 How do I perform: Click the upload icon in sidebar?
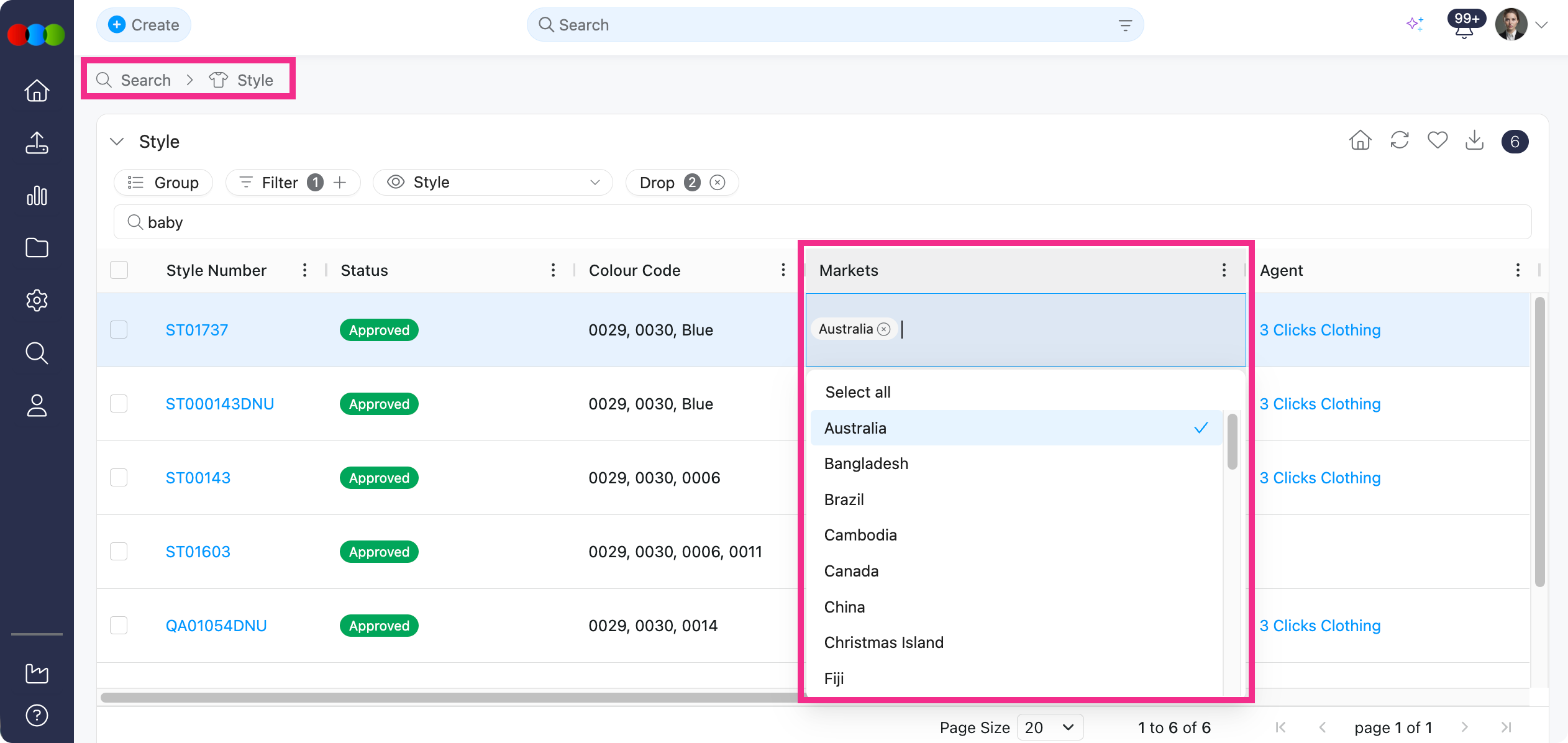tap(37, 142)
